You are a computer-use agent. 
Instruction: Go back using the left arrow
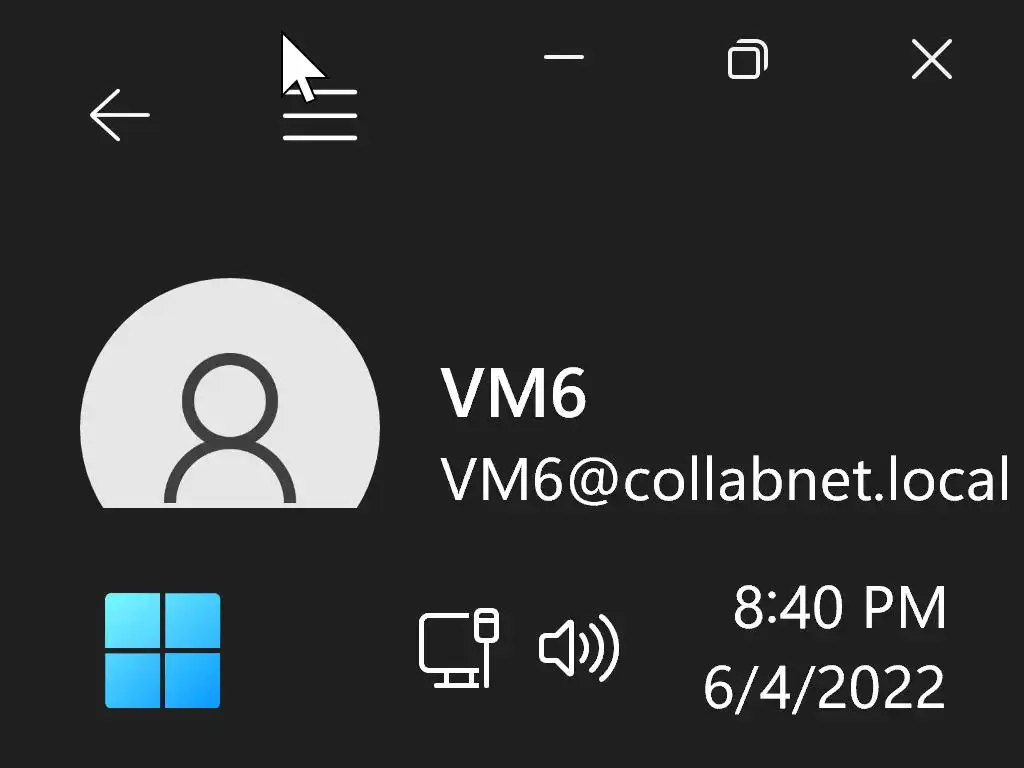120,115
